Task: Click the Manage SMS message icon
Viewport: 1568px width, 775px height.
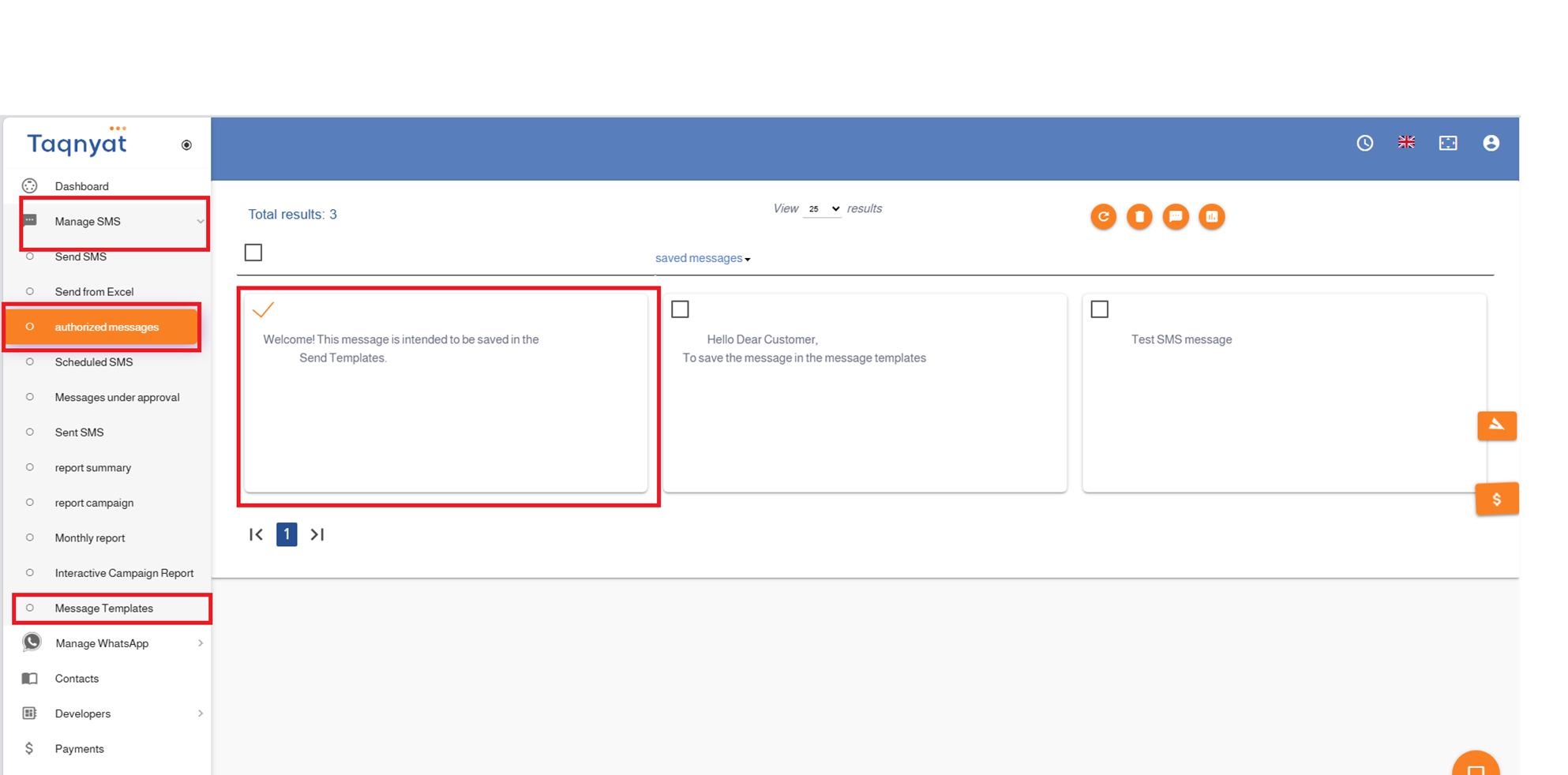Action: point(30,220)
